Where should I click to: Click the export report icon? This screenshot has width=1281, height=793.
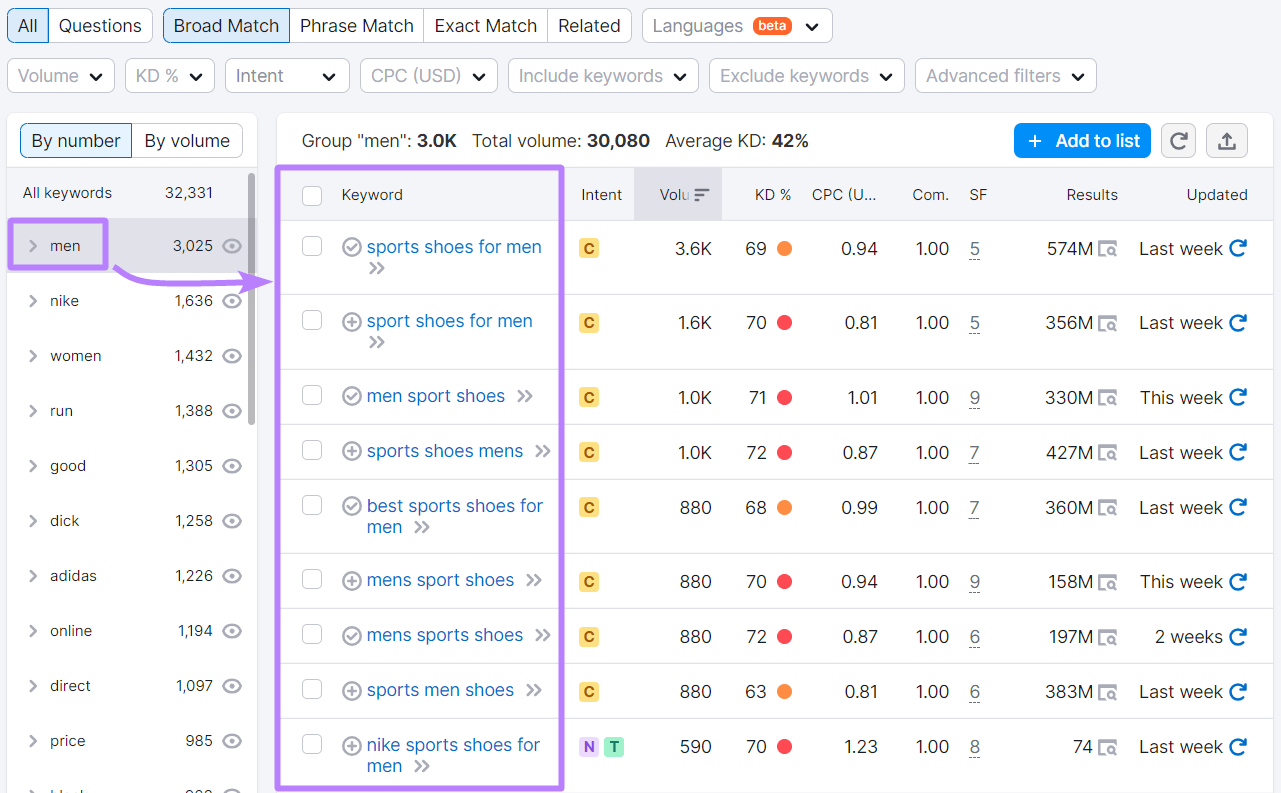click(x=1226, y=140)
